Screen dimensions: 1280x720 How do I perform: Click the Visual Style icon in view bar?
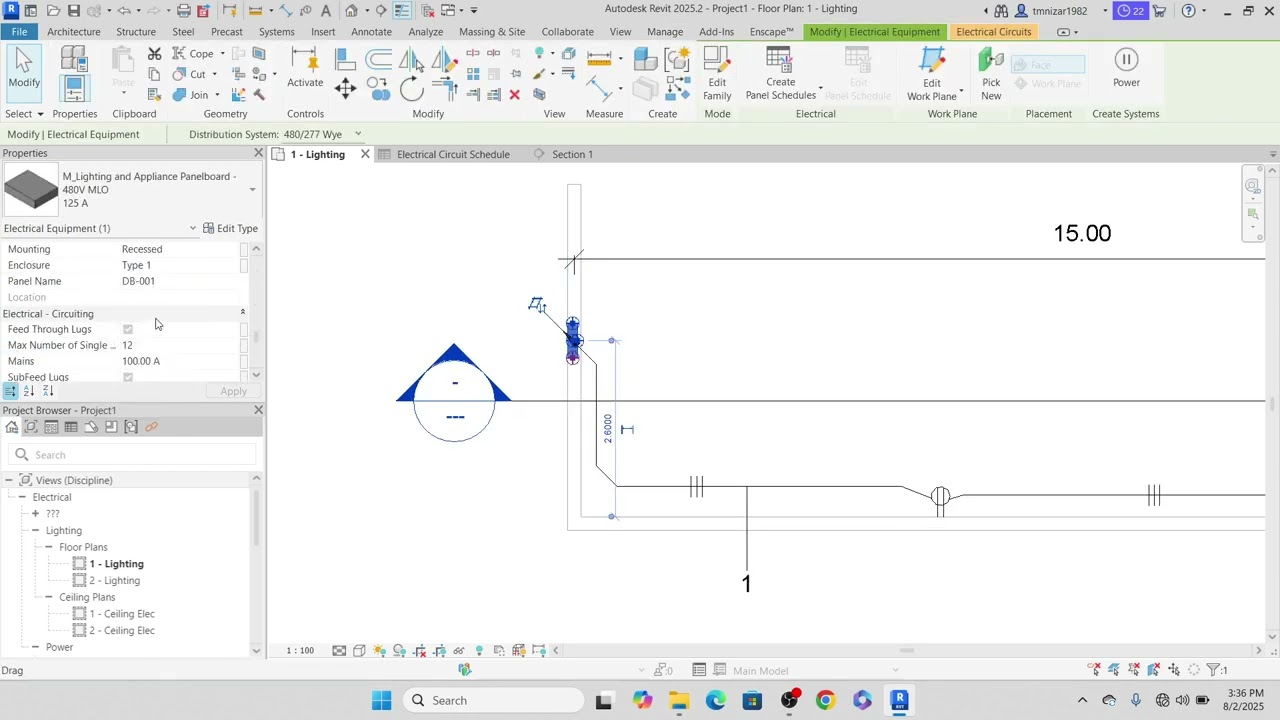[x=359, y=651]
